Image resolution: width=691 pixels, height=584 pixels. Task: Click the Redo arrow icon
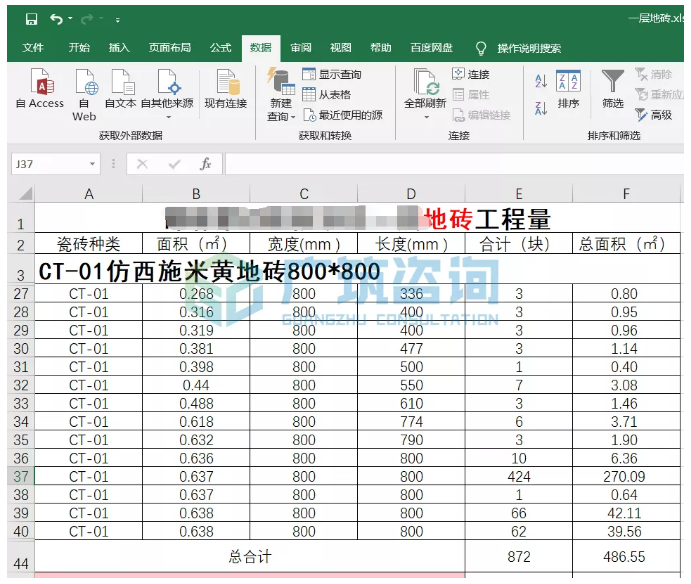(x=87, y=19)
